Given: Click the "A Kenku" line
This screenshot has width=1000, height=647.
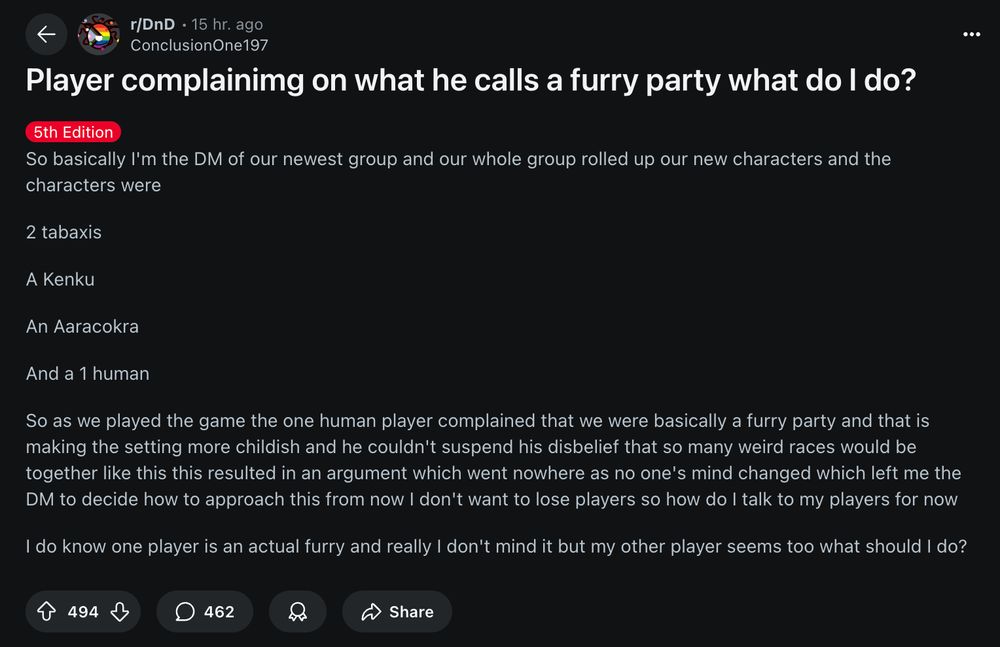Looking at the screenshot, I should point(60,279).
